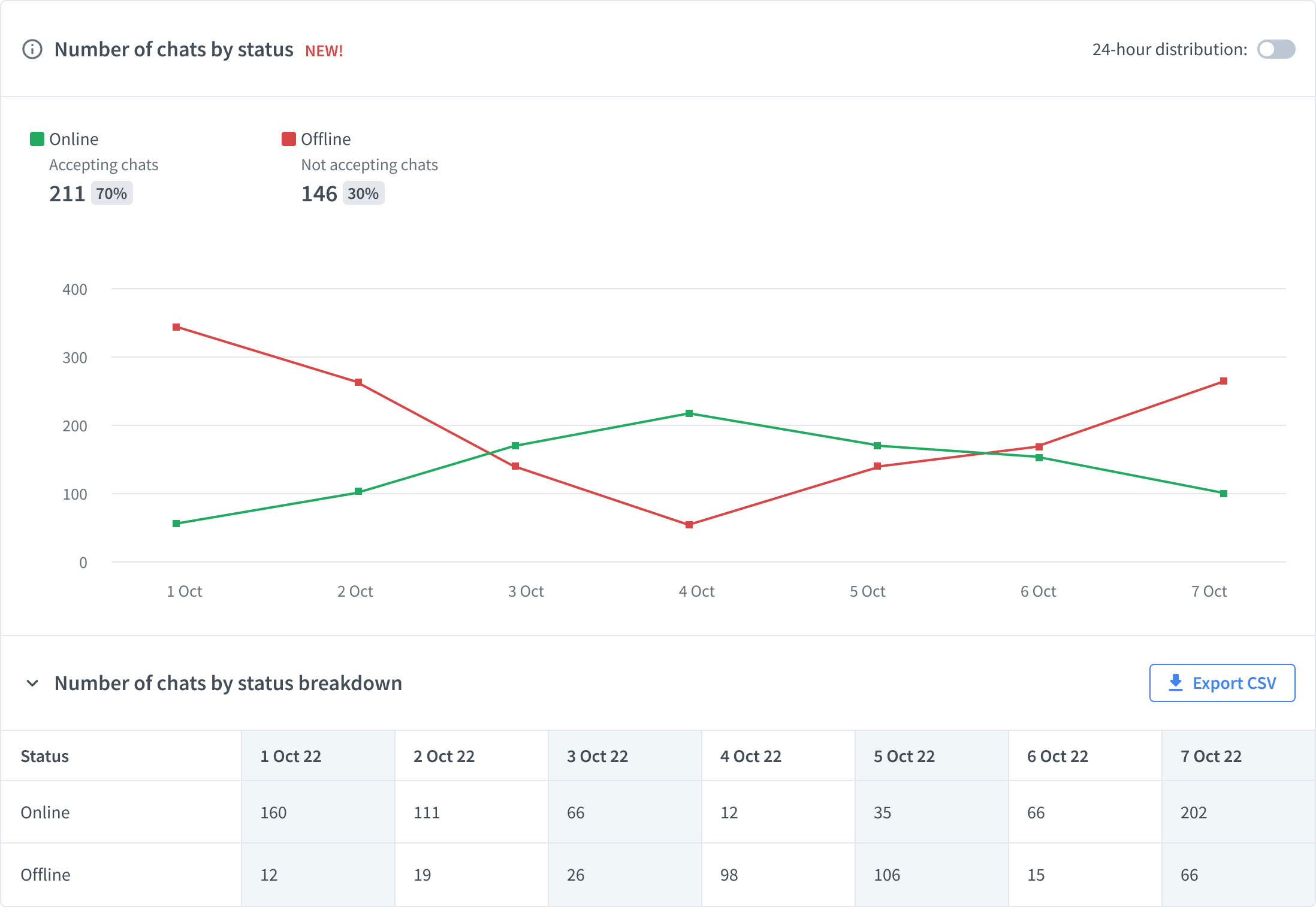This screenshot has height=907, width=1316.
Task: Click the red Offline data point on 6 Oct
Action: point(1039,447)
